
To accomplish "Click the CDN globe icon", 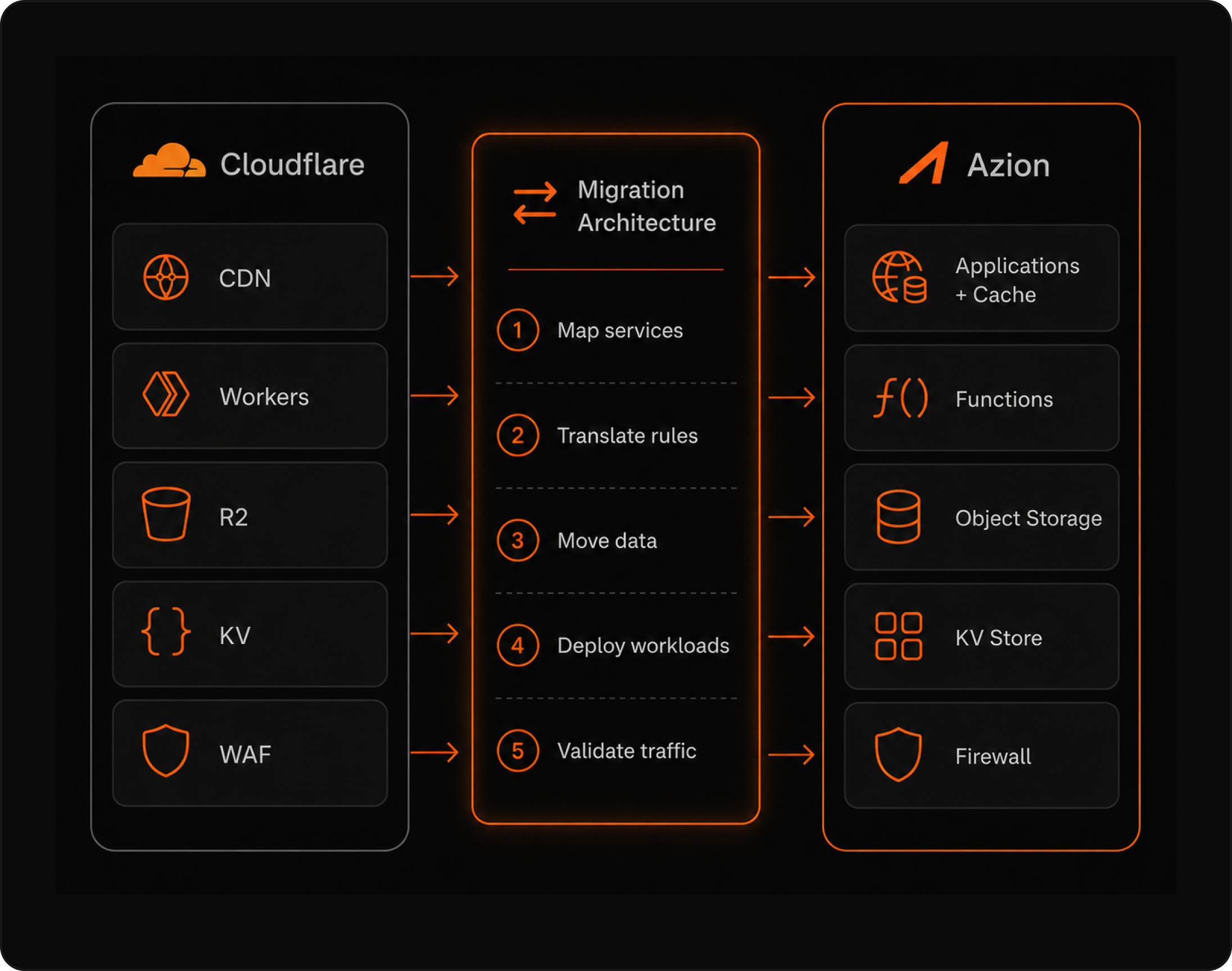I will (165, 278).
